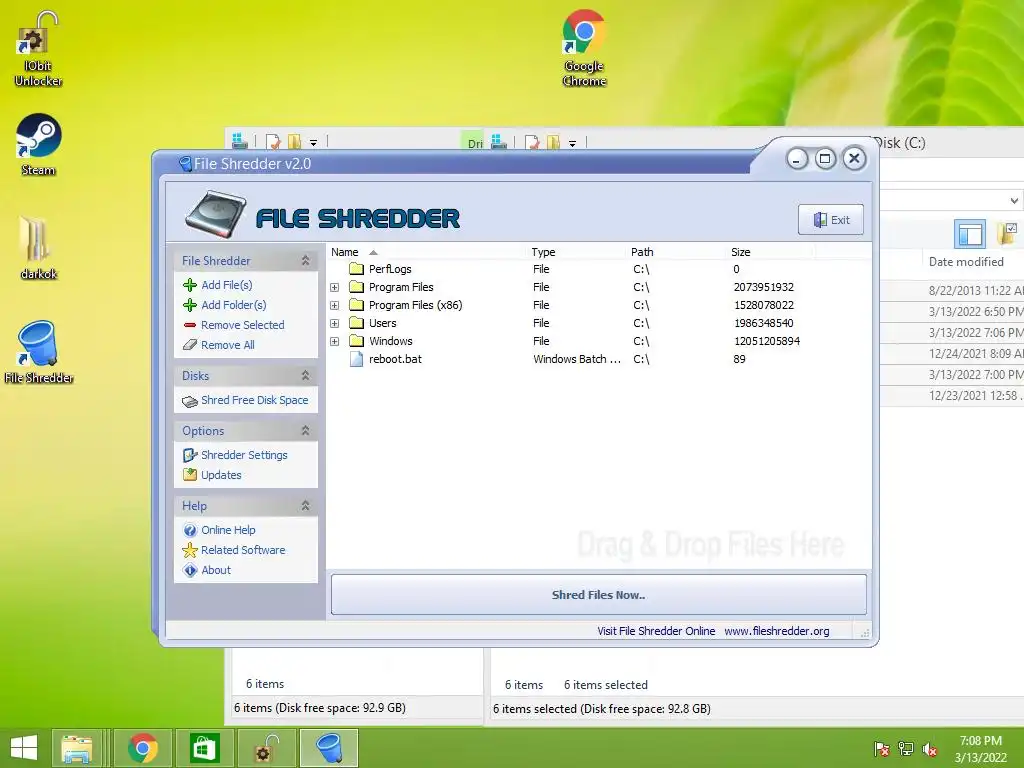
Task: Click the eraser Remove All icon
Action: (x=189, y=345)
